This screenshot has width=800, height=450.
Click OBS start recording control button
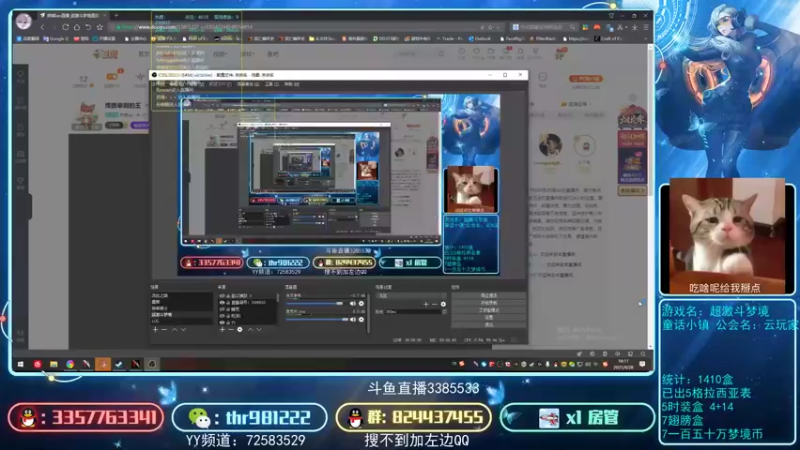(x=489, y=303)
